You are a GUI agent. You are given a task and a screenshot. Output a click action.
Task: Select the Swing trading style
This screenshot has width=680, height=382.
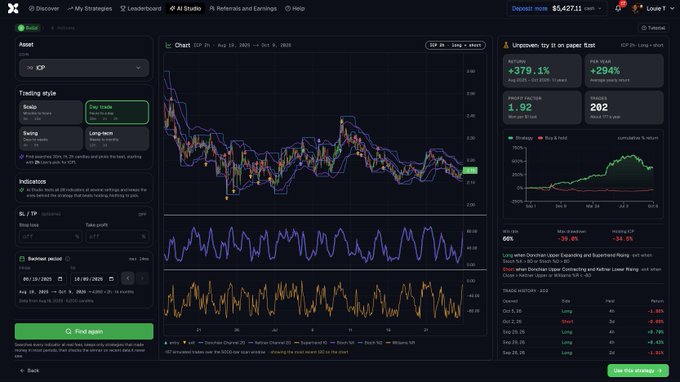click(x=51, y=138)
